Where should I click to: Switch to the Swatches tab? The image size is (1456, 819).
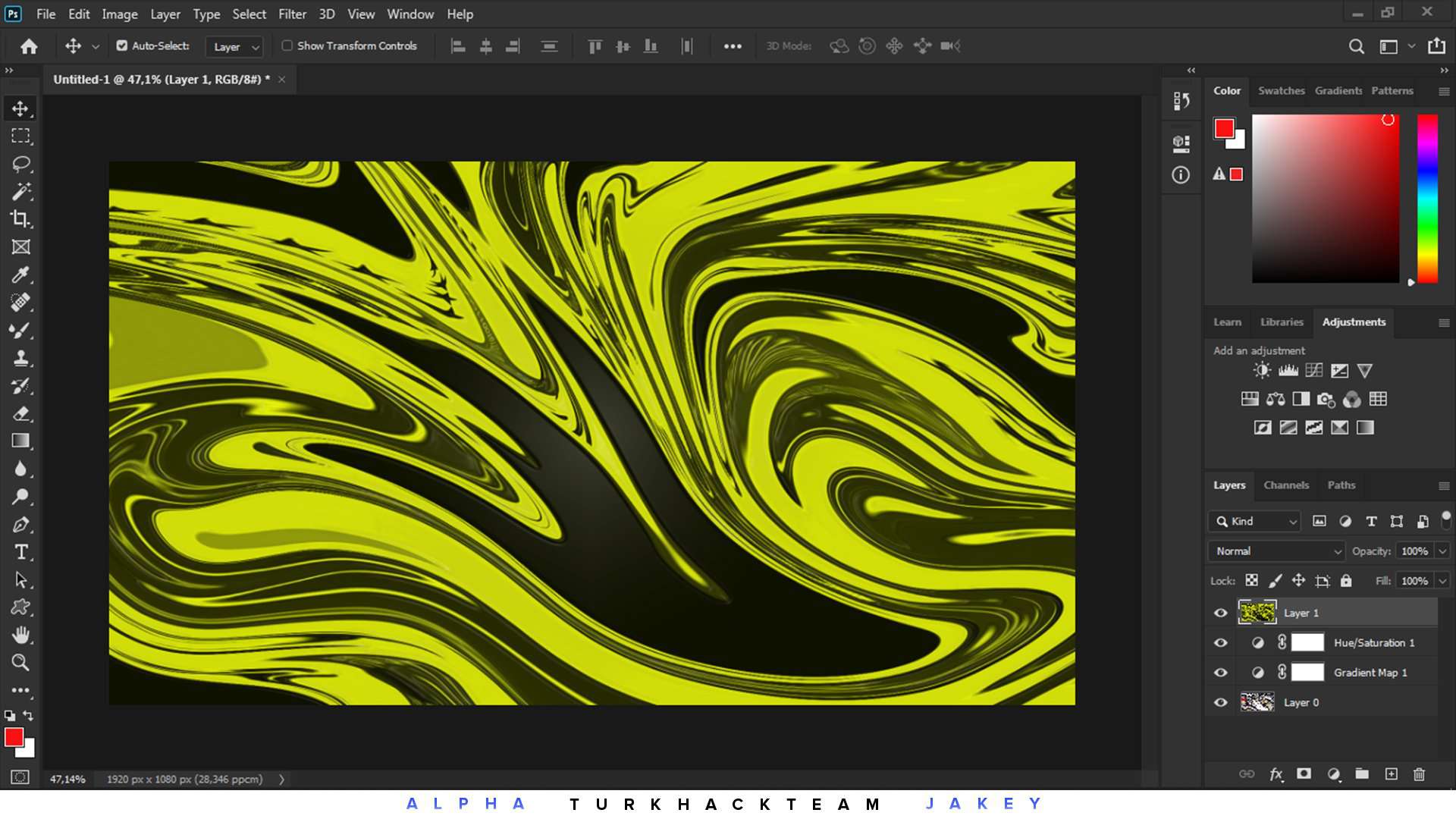[x=1281, y=90]
